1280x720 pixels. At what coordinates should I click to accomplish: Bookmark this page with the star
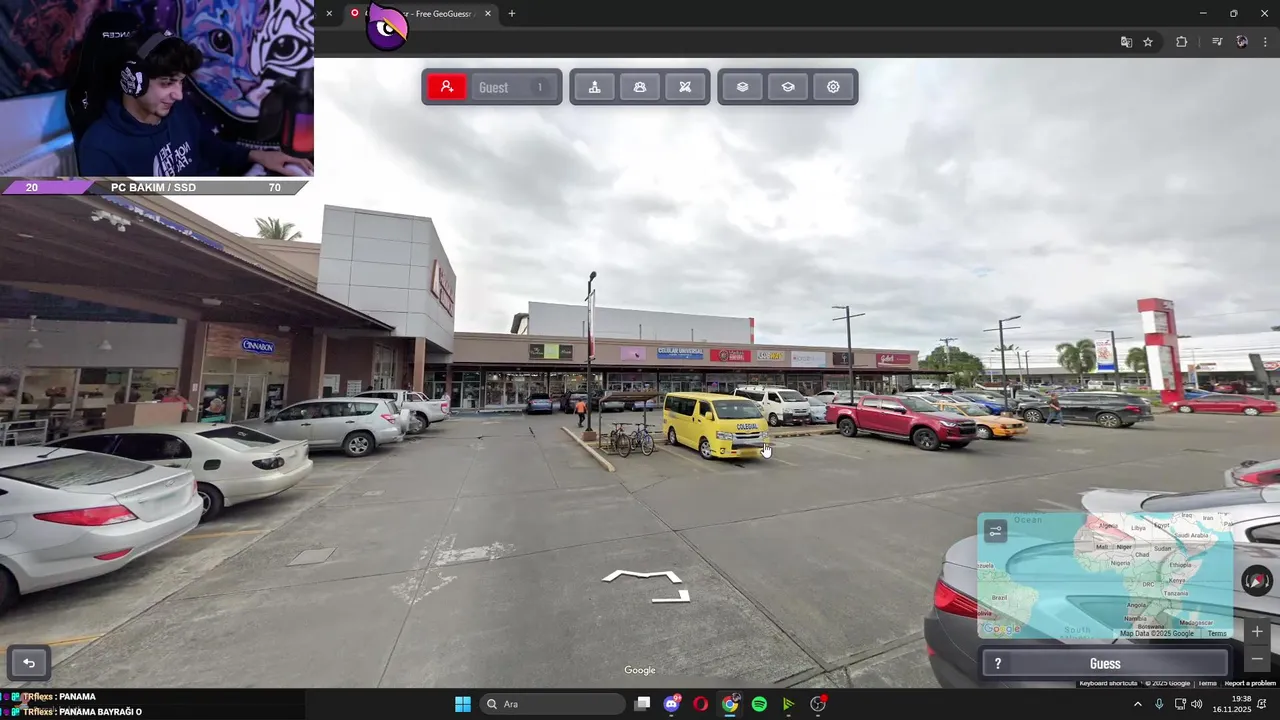coord(1148,42)
